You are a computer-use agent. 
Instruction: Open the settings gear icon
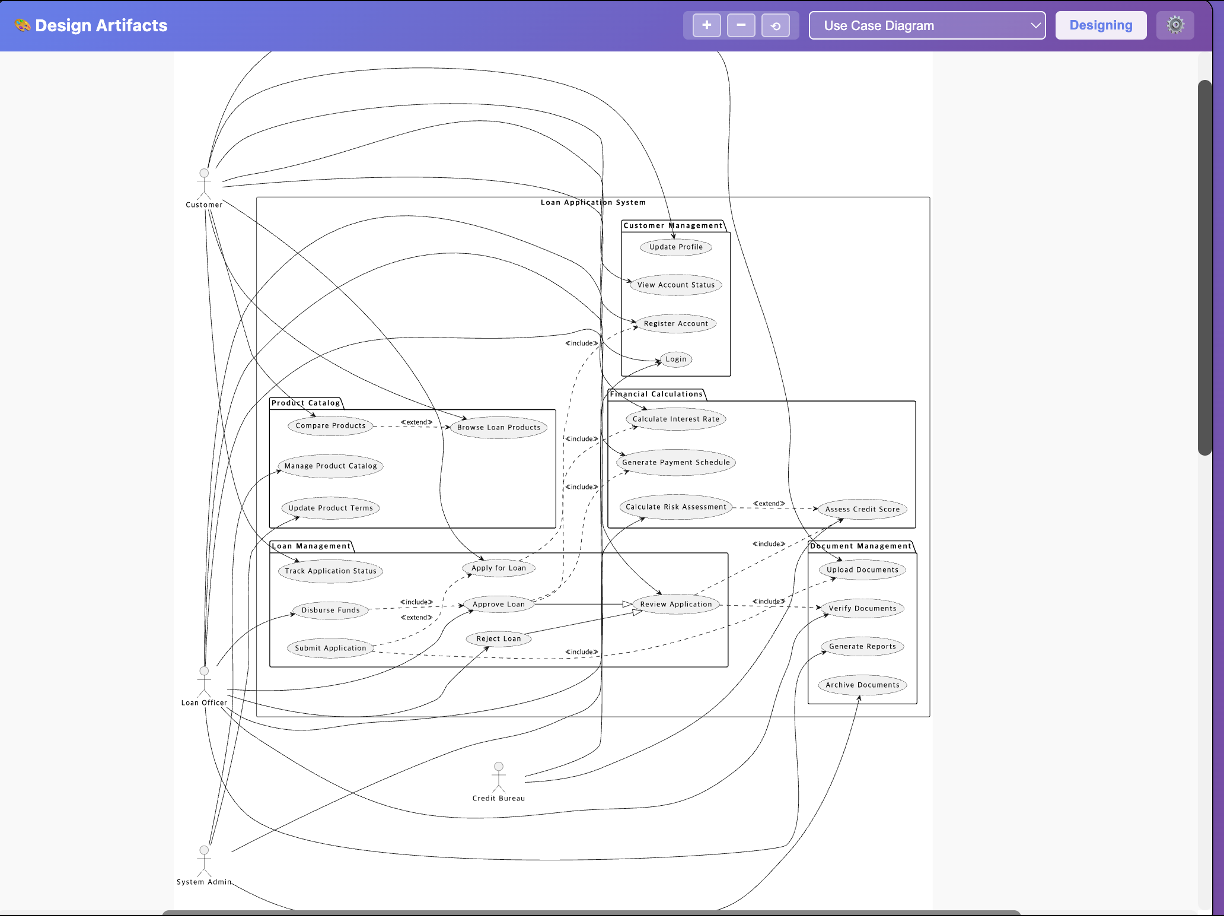[x=1175, y=26]
